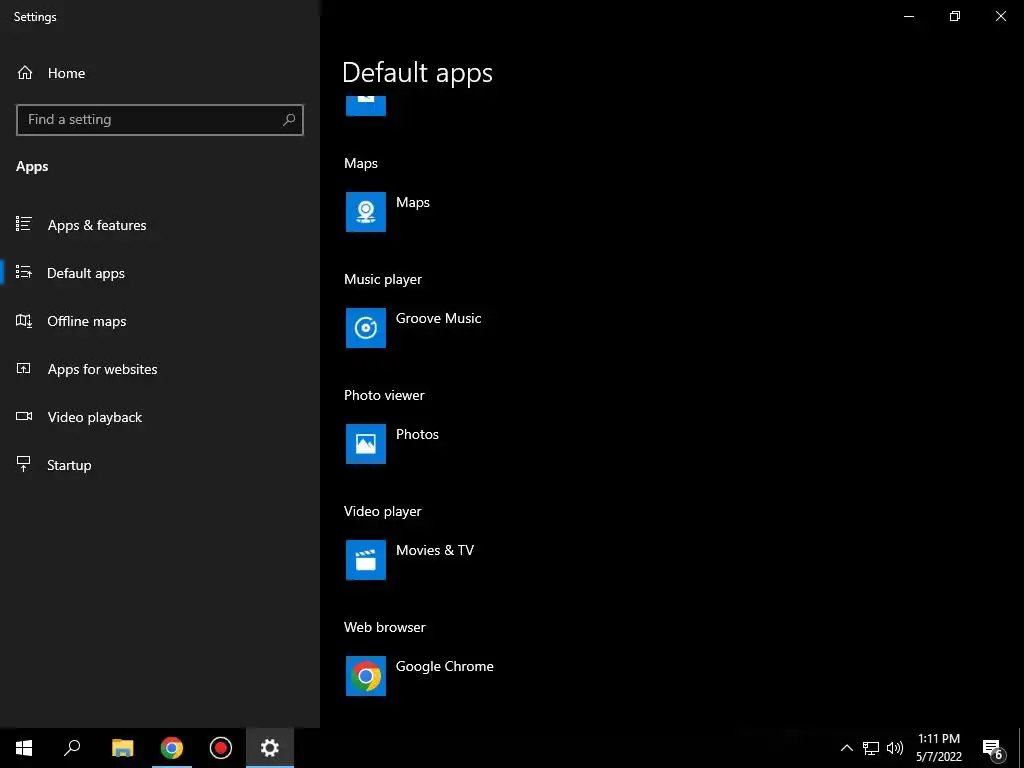Screen dimensions: 1024x768
Task: Click the search magnifier in Find a setting
Action: [x=289, y=120]
